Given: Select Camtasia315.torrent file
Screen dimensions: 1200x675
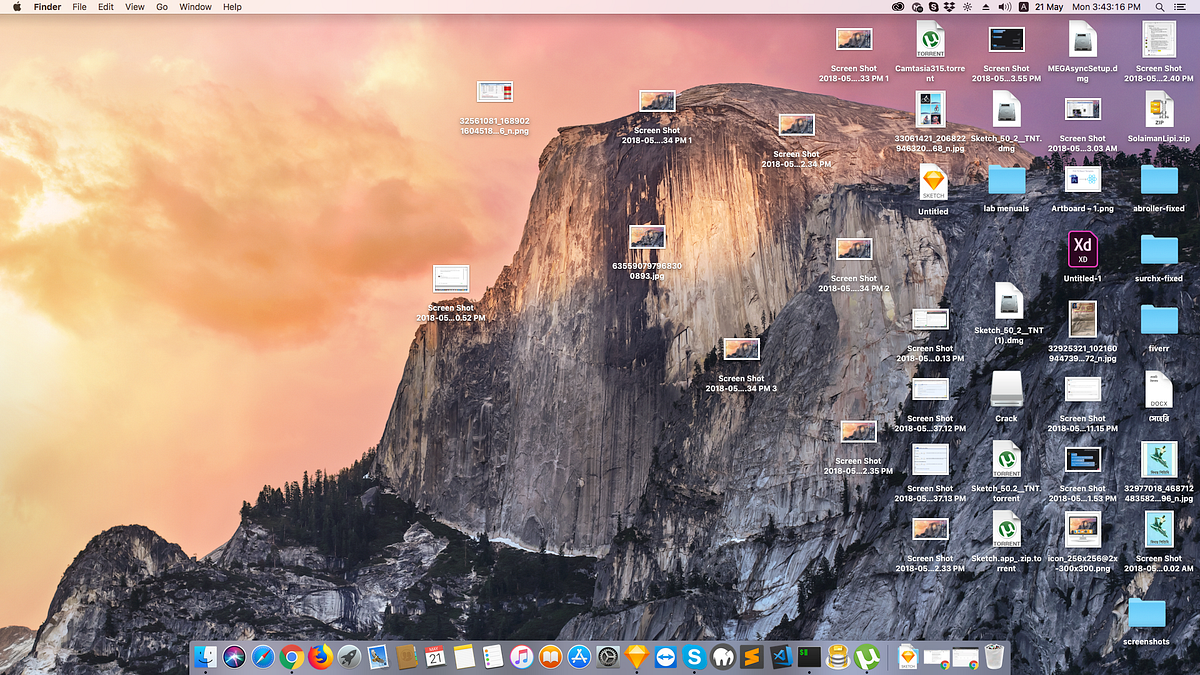Looking at the screenshot, I should click(931, 40).
